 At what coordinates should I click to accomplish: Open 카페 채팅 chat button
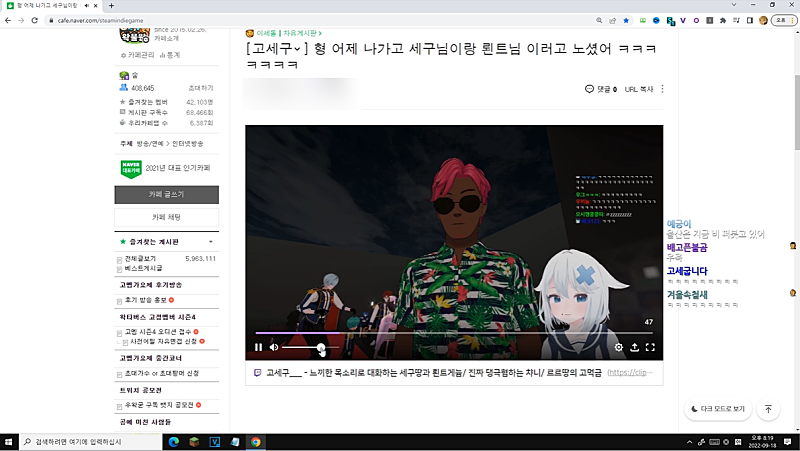[x=166, y=217]
